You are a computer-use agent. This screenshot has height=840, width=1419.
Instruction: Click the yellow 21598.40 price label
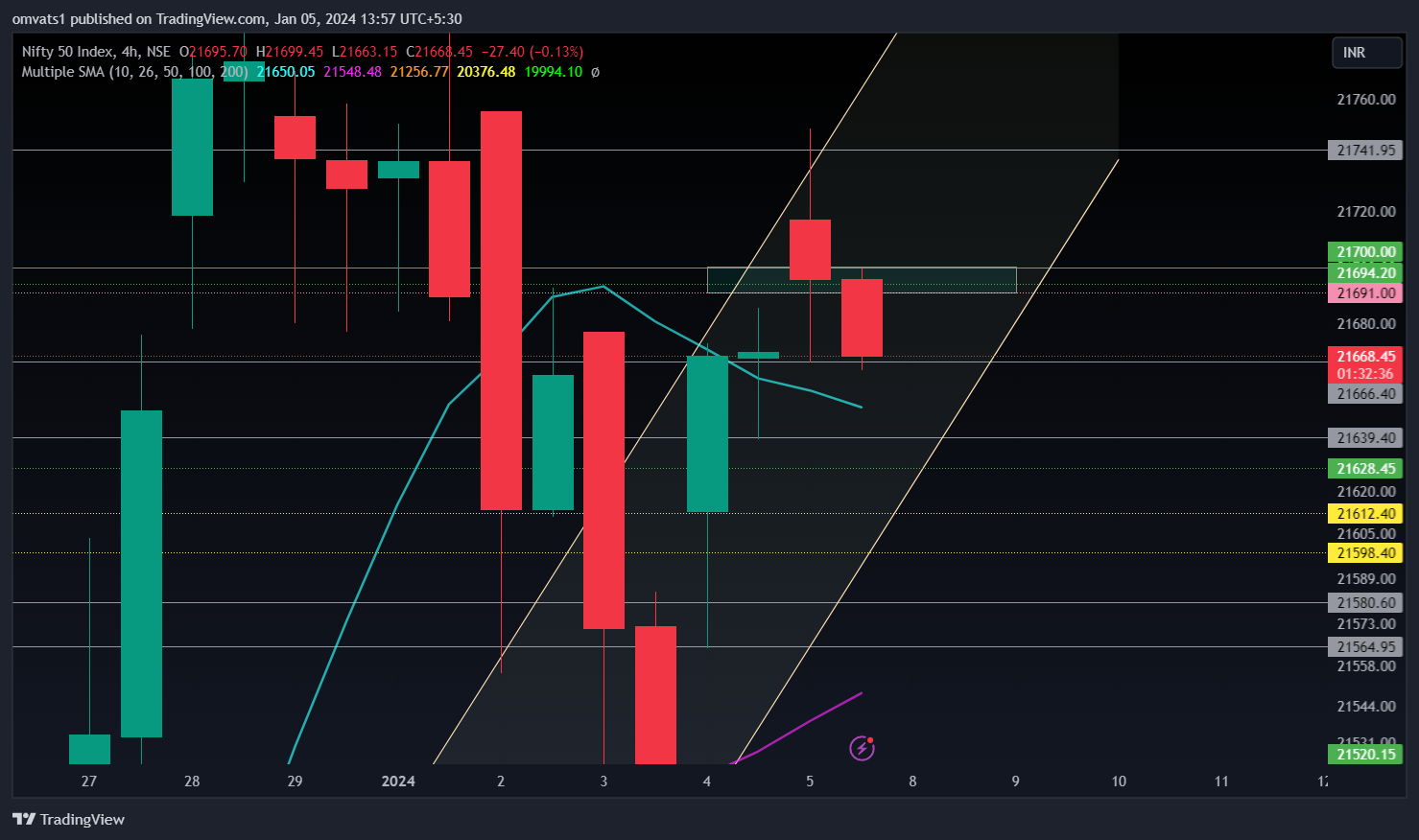[1365, 553]
